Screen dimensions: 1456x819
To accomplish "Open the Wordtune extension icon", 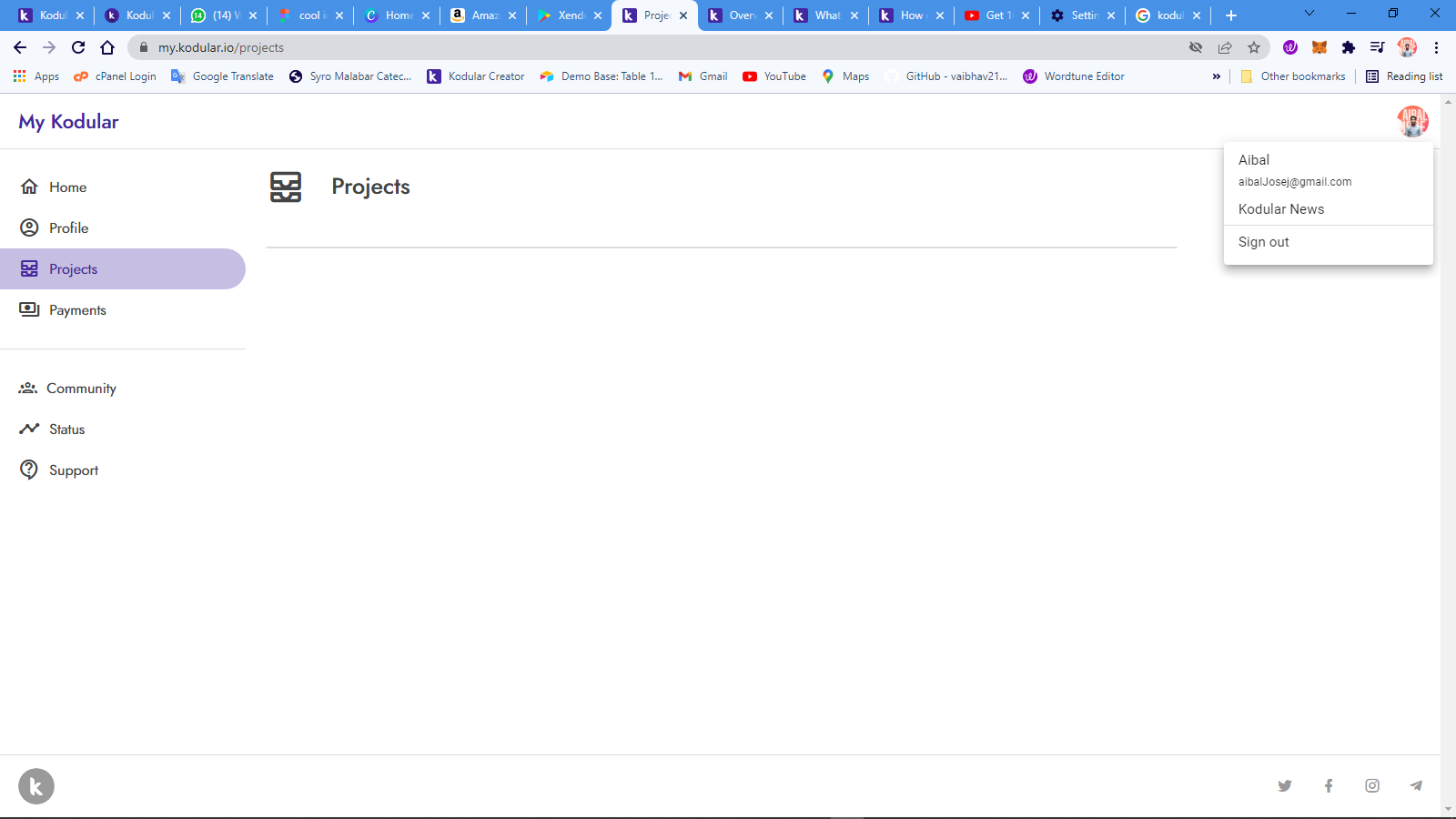I will (1290, 47).
